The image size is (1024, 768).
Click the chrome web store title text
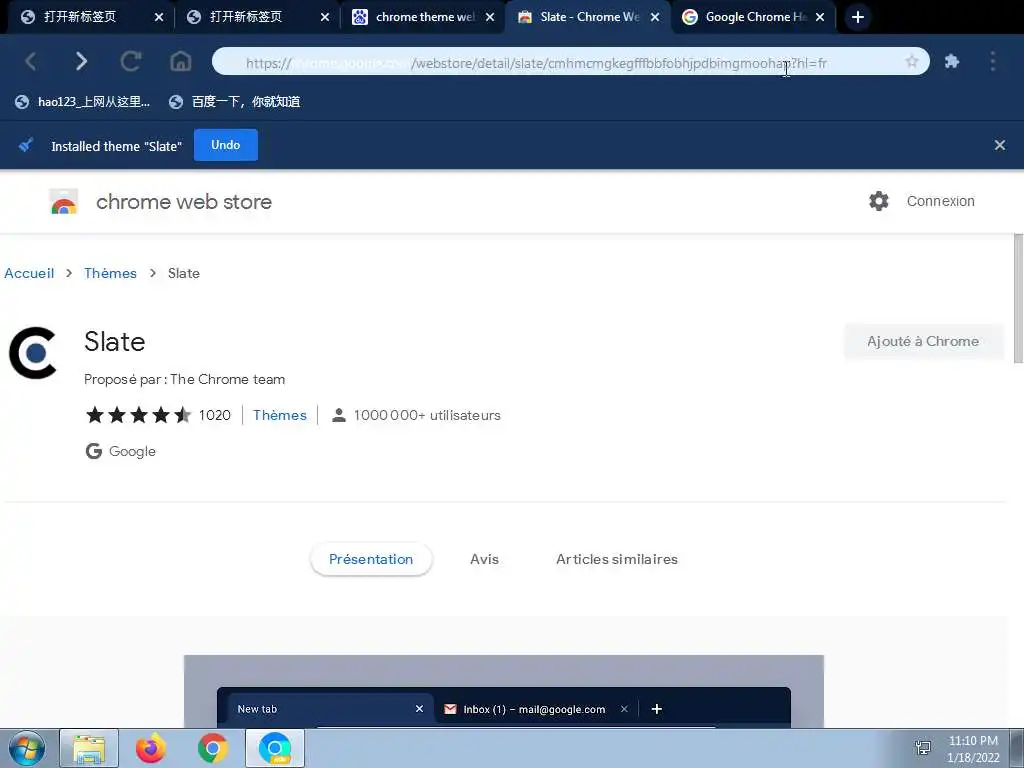coord(184,202)
